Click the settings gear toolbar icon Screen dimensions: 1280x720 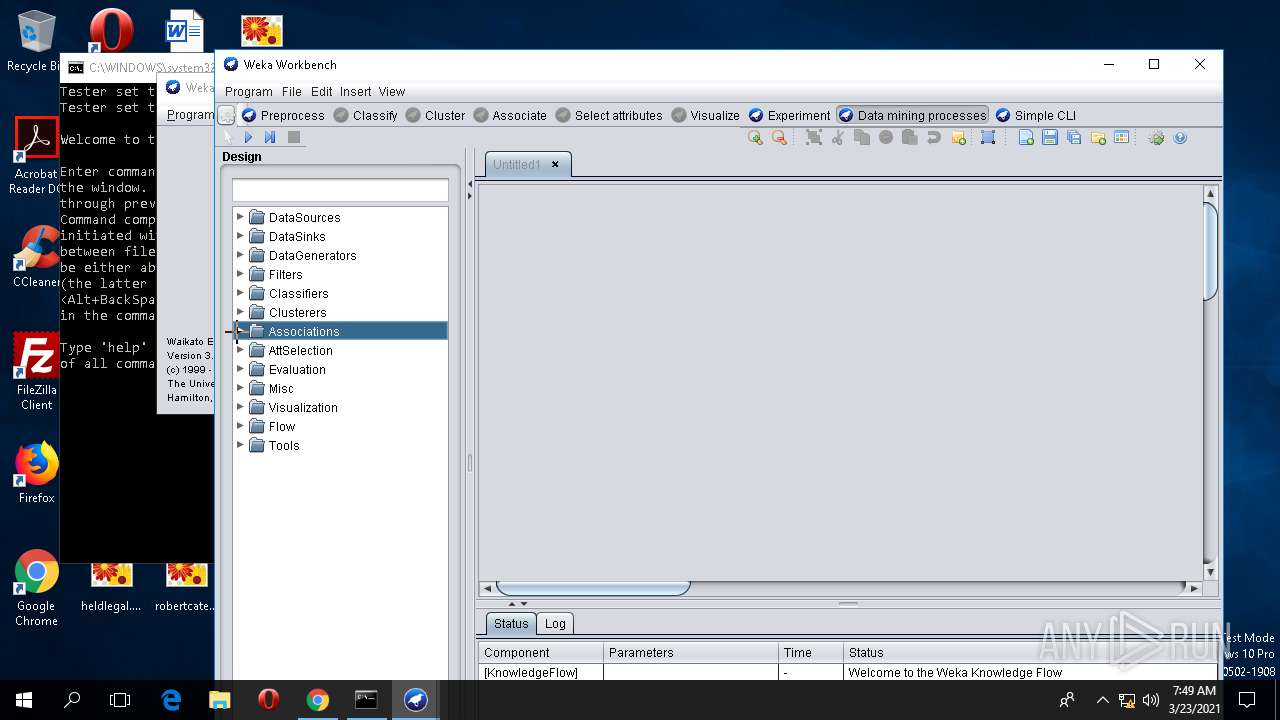tap(1157, 138)
